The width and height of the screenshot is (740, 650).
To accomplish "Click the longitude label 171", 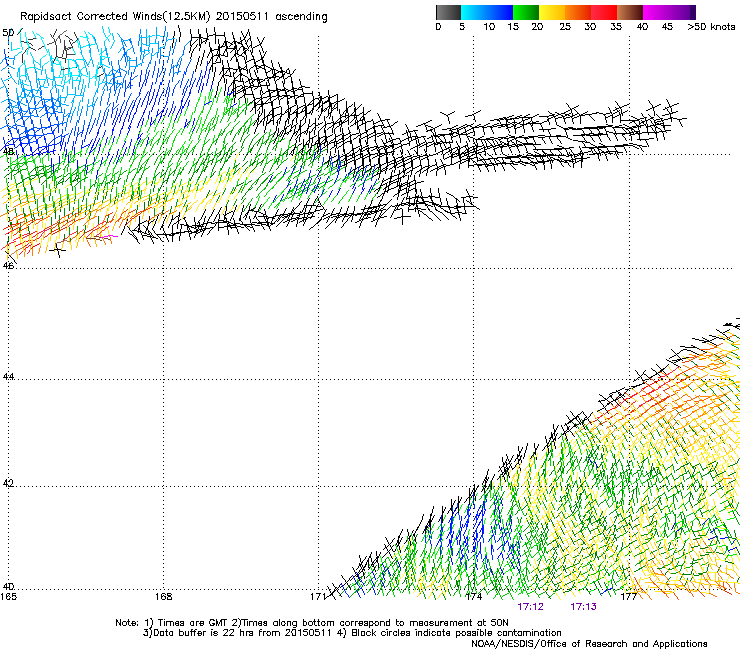I will pos(318,597).
